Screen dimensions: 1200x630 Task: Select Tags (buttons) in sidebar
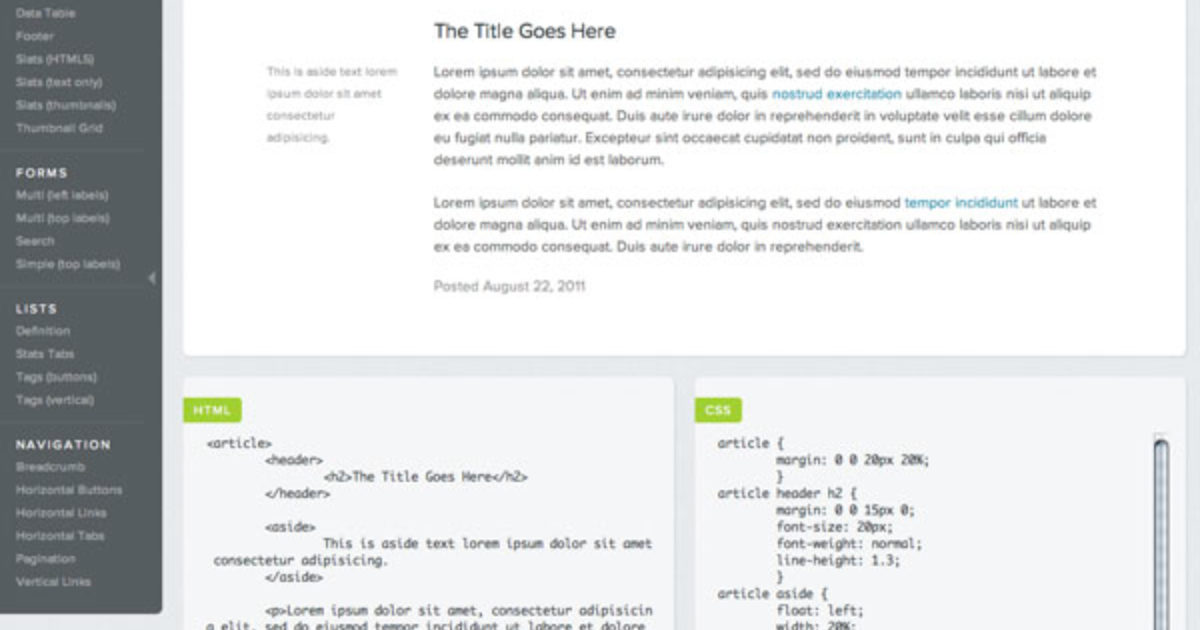(56, 377)
